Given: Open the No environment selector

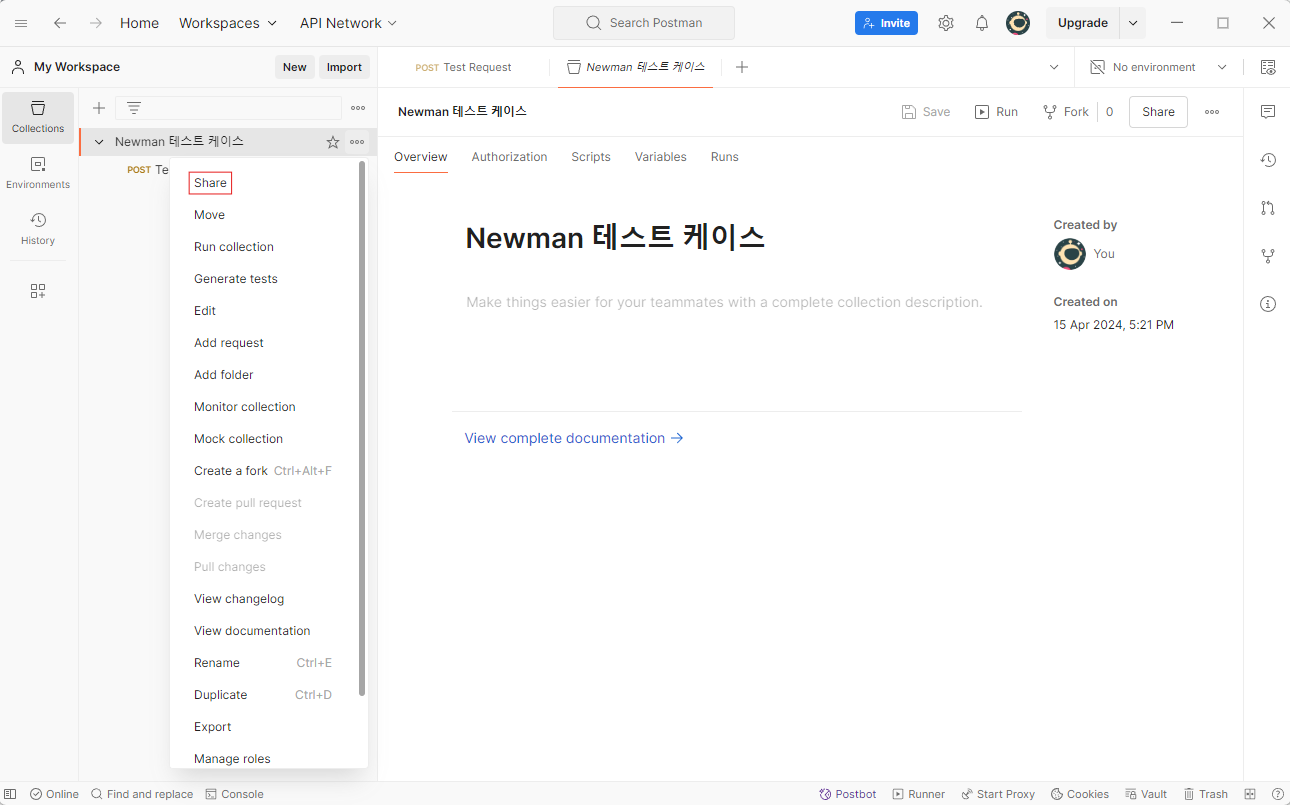Looking at the screenshot, I should [x=1158, y=67].
